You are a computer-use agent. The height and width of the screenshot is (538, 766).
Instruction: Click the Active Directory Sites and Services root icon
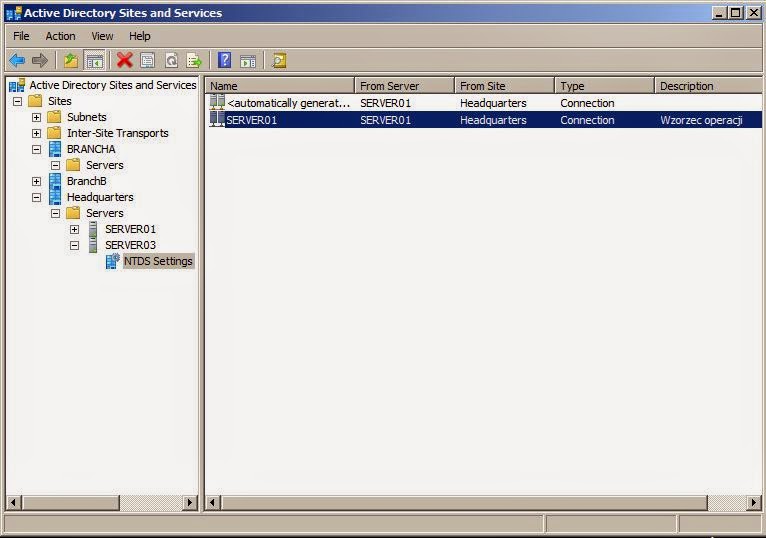coord(17,85)
